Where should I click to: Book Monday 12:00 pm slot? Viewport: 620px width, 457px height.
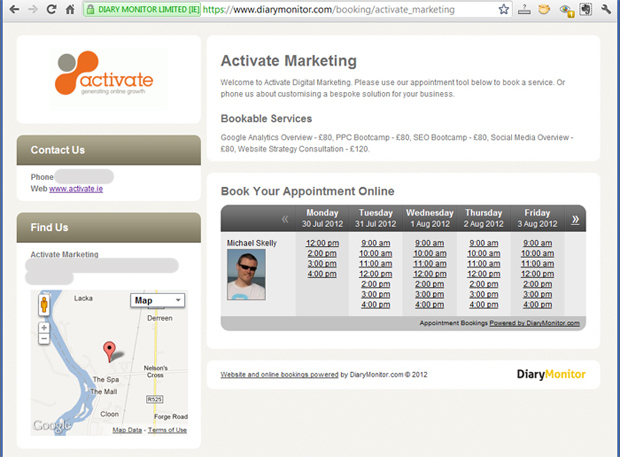click(x=322, y=243)
